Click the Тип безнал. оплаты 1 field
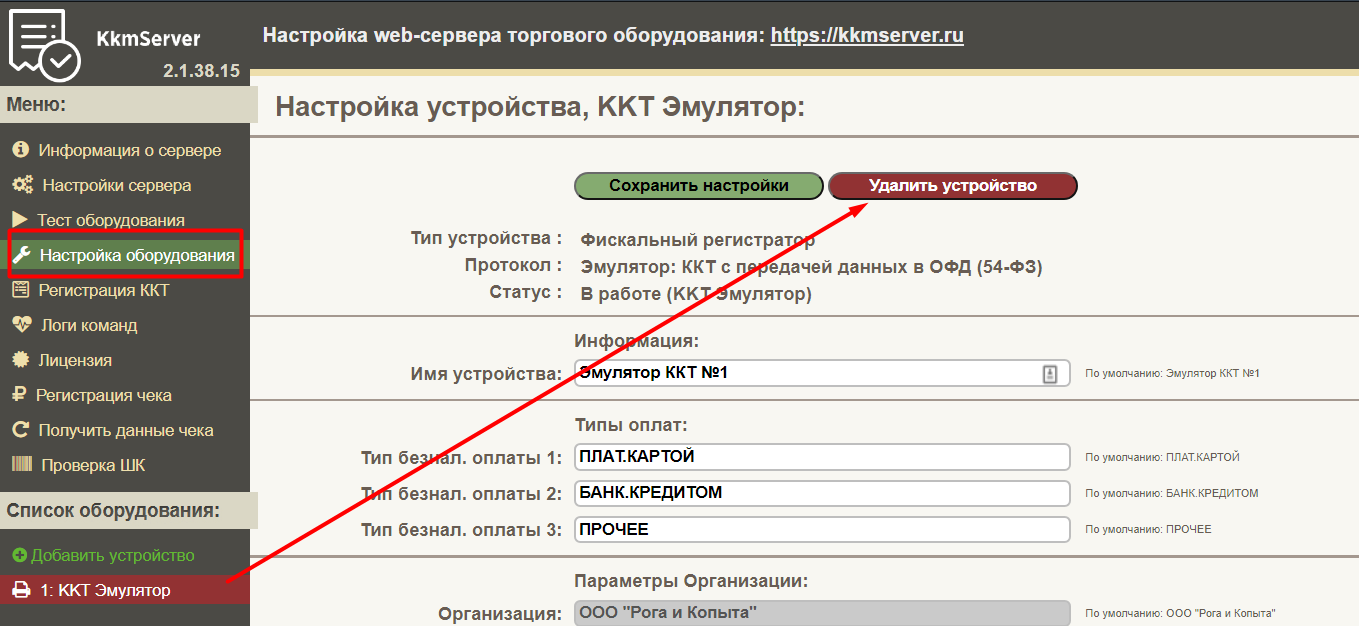Image resolution: width=1359 pixels, height=626 pixels. point(822,457)
